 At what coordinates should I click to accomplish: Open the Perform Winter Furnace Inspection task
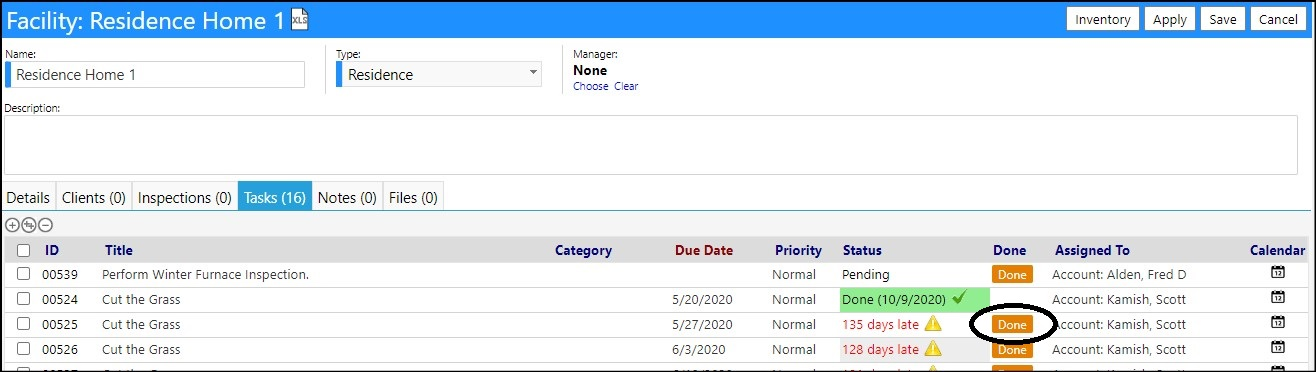[205, 274]
